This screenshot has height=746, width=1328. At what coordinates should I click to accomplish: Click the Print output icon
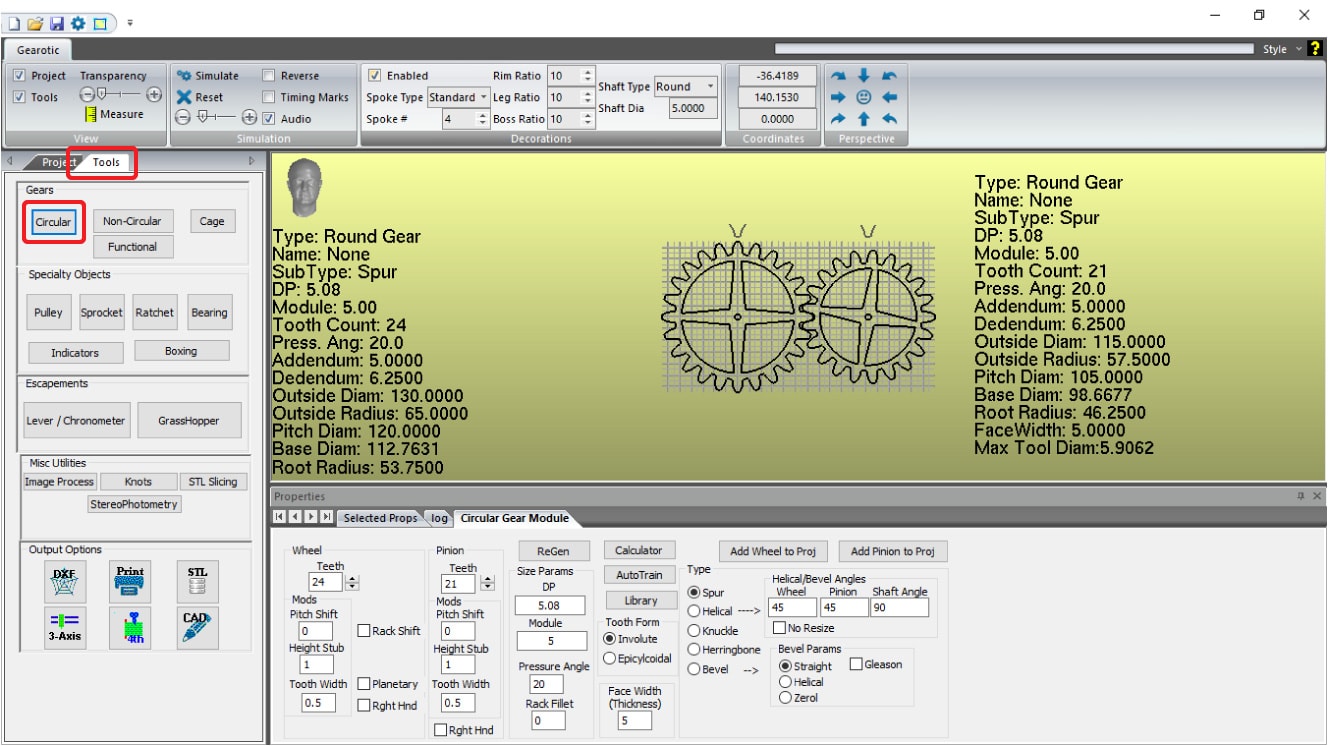pyautogui.click(x=130, y=579)
